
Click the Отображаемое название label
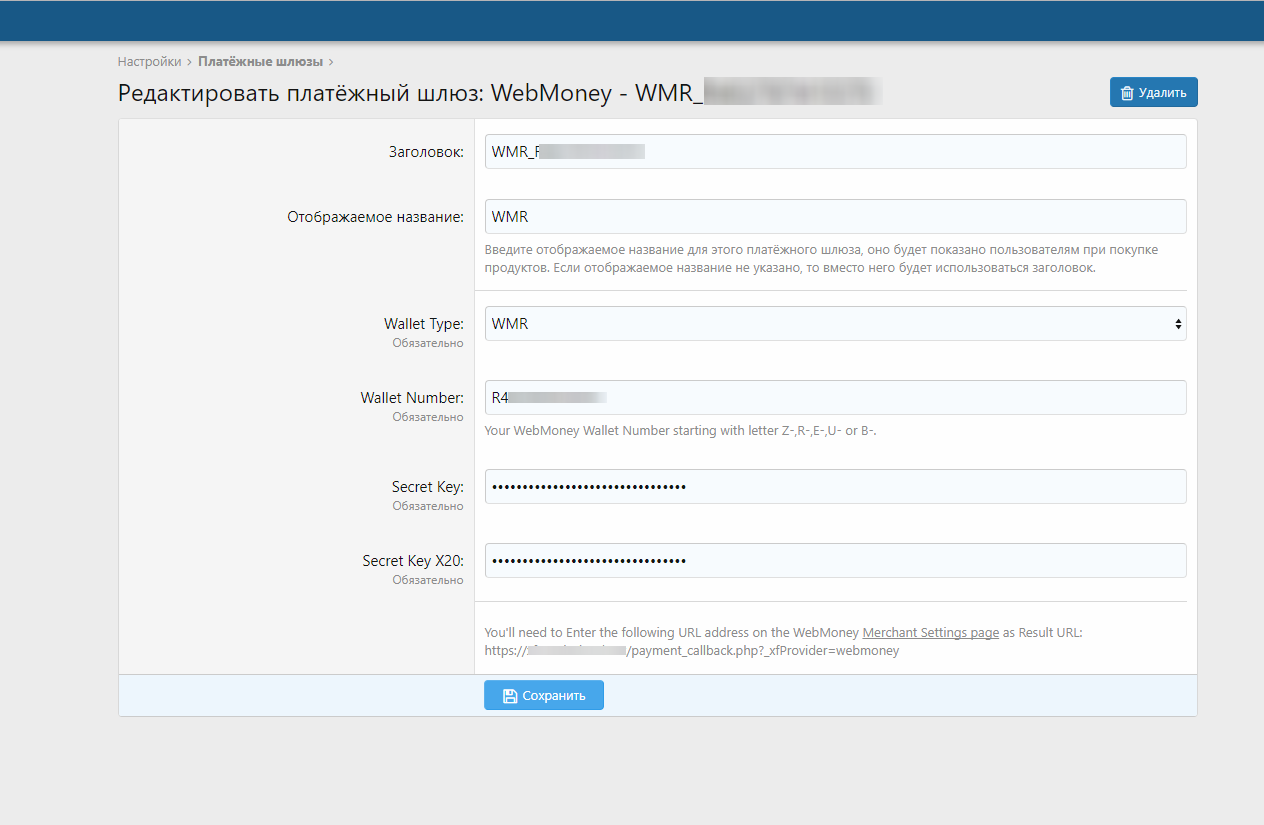(x=376, y=217)
